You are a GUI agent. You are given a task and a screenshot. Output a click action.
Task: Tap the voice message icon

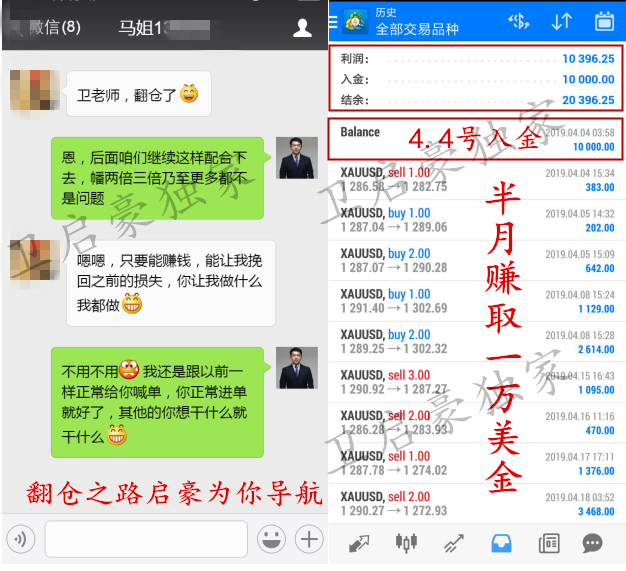tap(22, 540)
